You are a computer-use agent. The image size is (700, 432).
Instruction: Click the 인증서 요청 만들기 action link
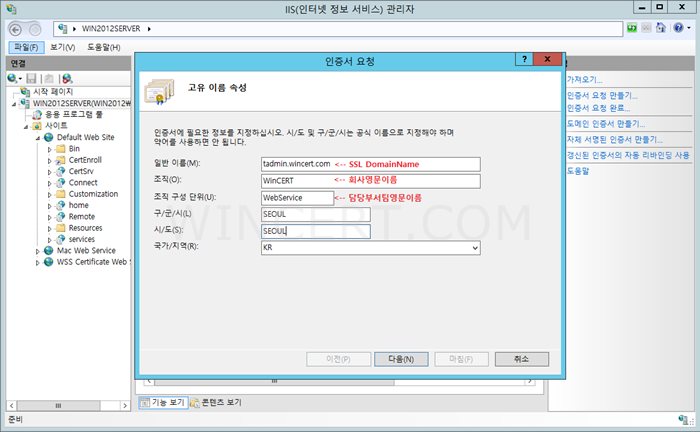pos(602,96)
